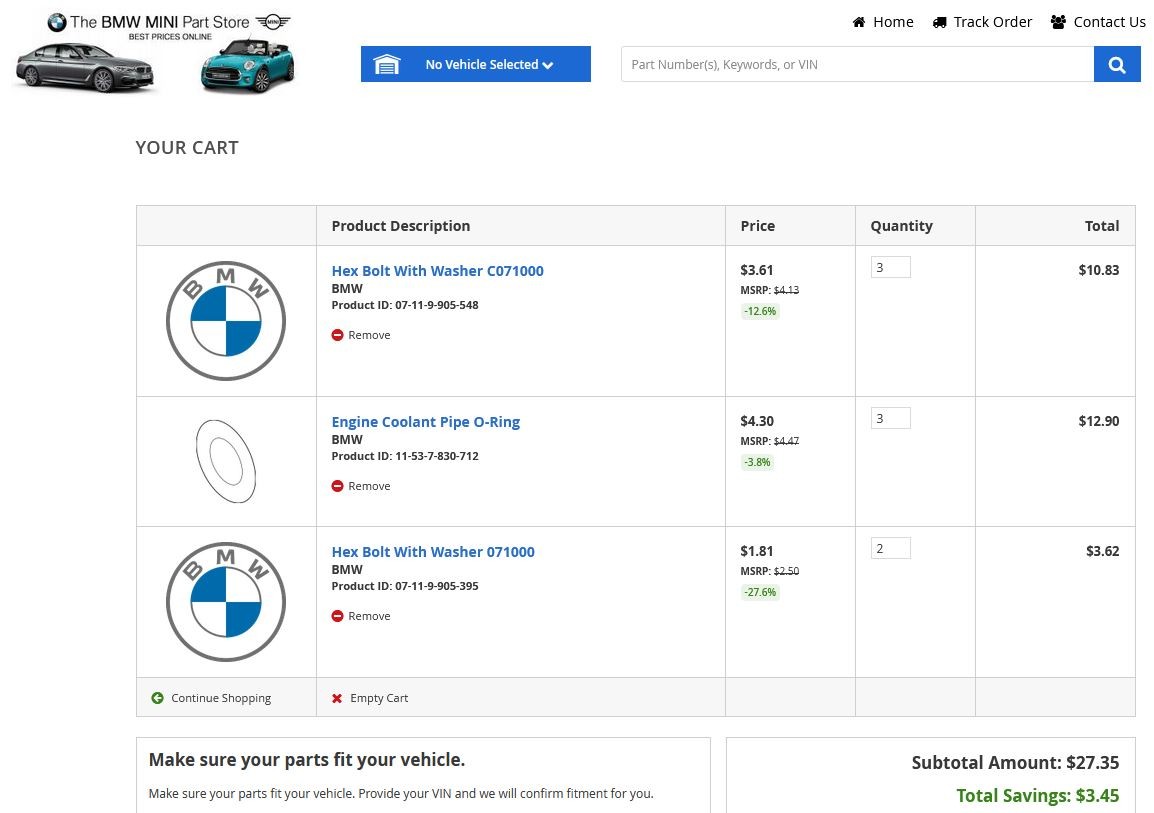The width and height of the screenshot is (1154, 813).
Task: Click the Contact Us people icon
Action: (x=1058, y=22)
